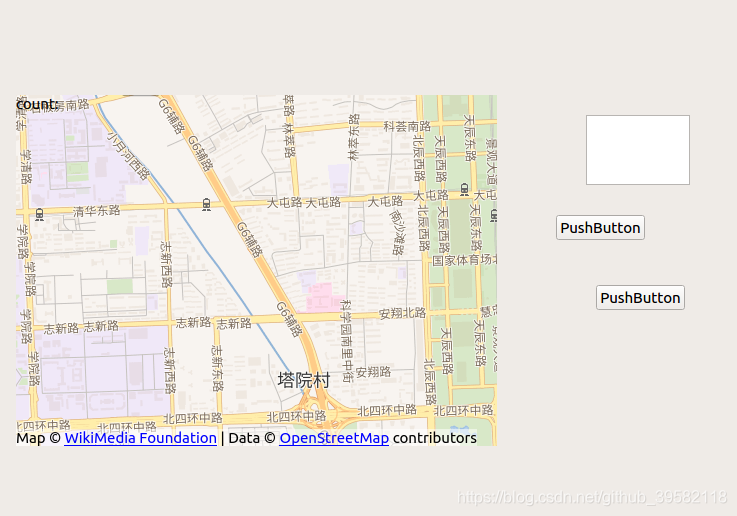Click the subway icon next to G6辅路 crossing
This screenshot has height=516, width=737.
(x=206, y=204)
